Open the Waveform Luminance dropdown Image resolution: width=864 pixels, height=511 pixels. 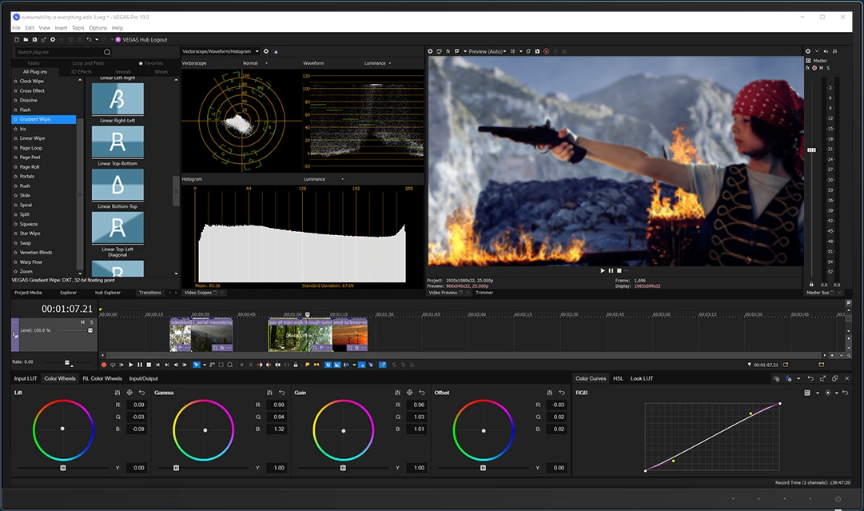tap(390, 63)
